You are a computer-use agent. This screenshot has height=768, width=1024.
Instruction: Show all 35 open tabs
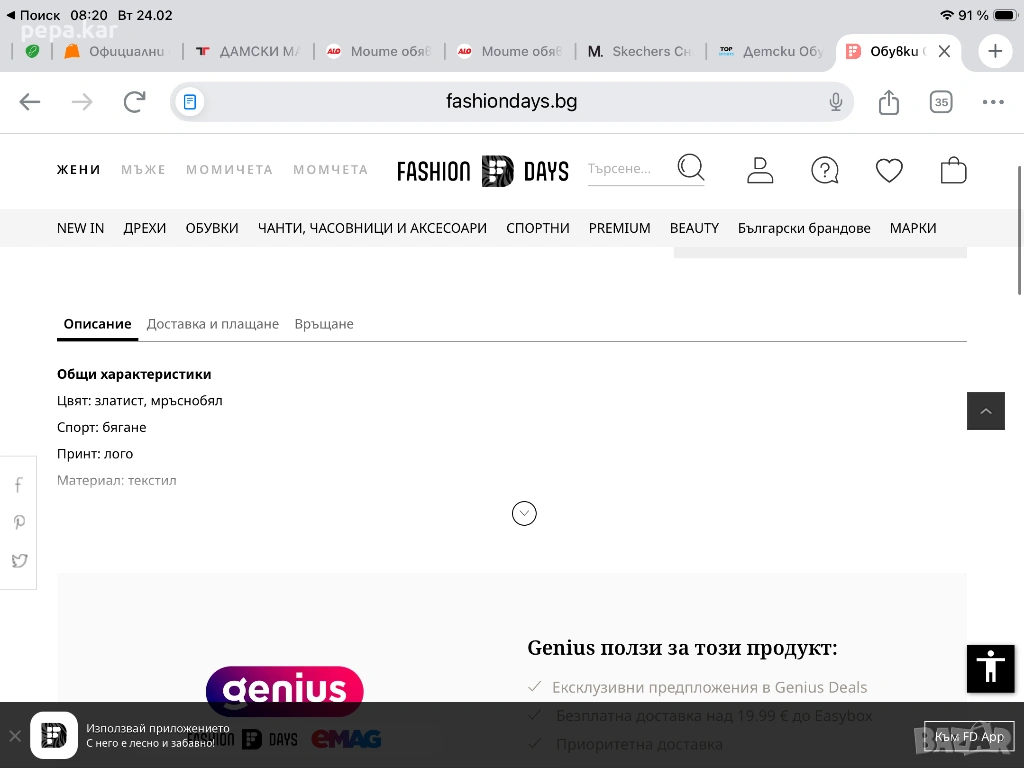point(940,102)
